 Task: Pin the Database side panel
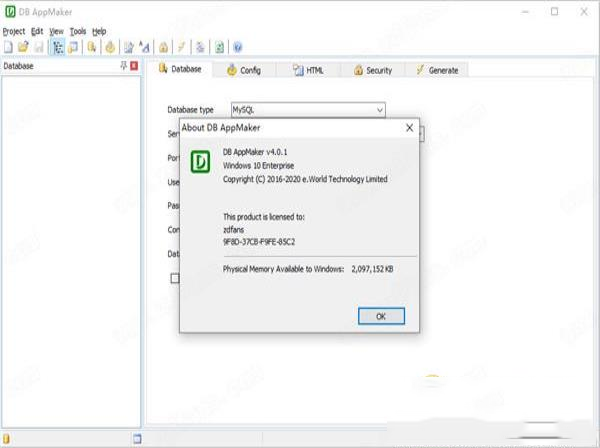click(x=124, y=65)
